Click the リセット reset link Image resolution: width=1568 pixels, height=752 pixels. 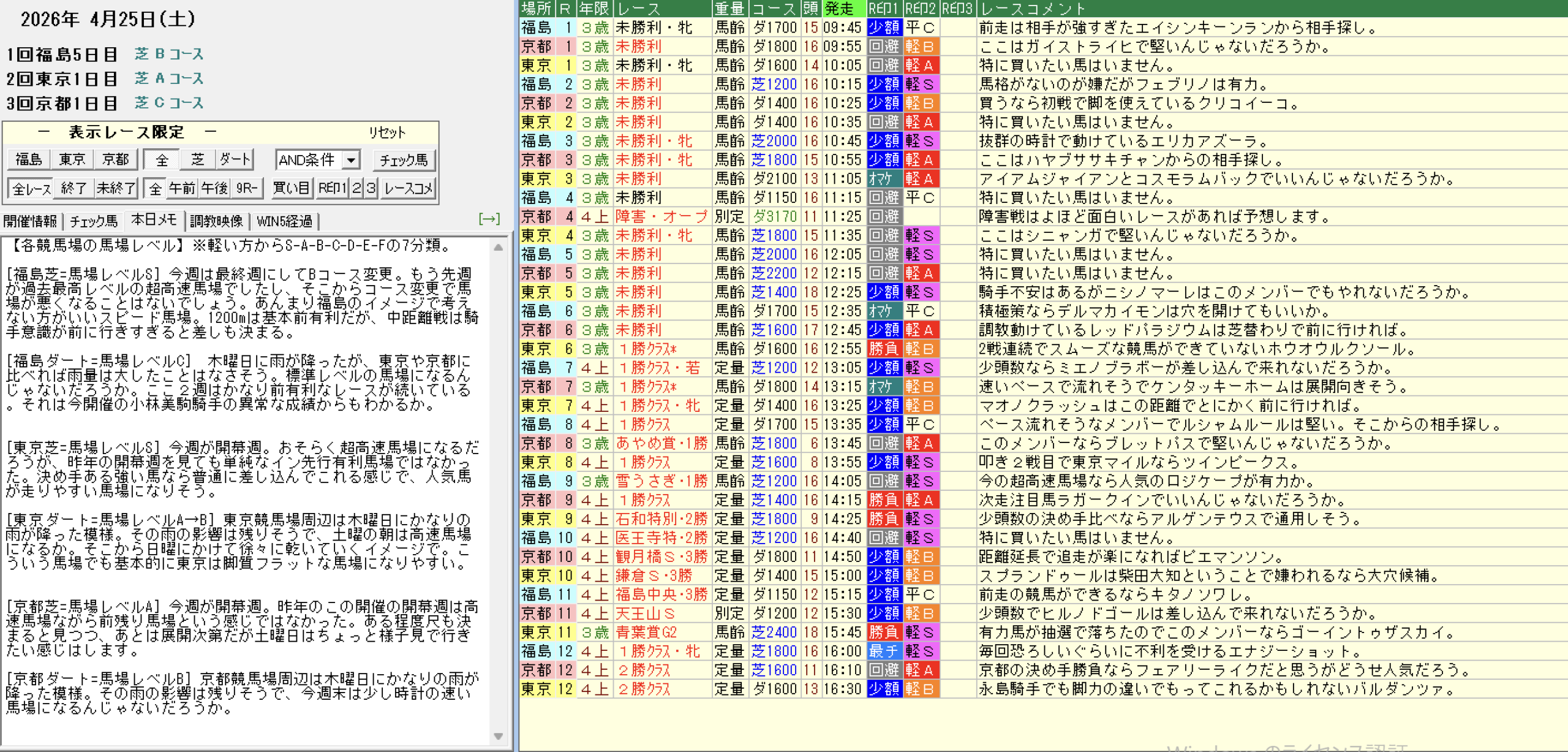tap(386, 132)
